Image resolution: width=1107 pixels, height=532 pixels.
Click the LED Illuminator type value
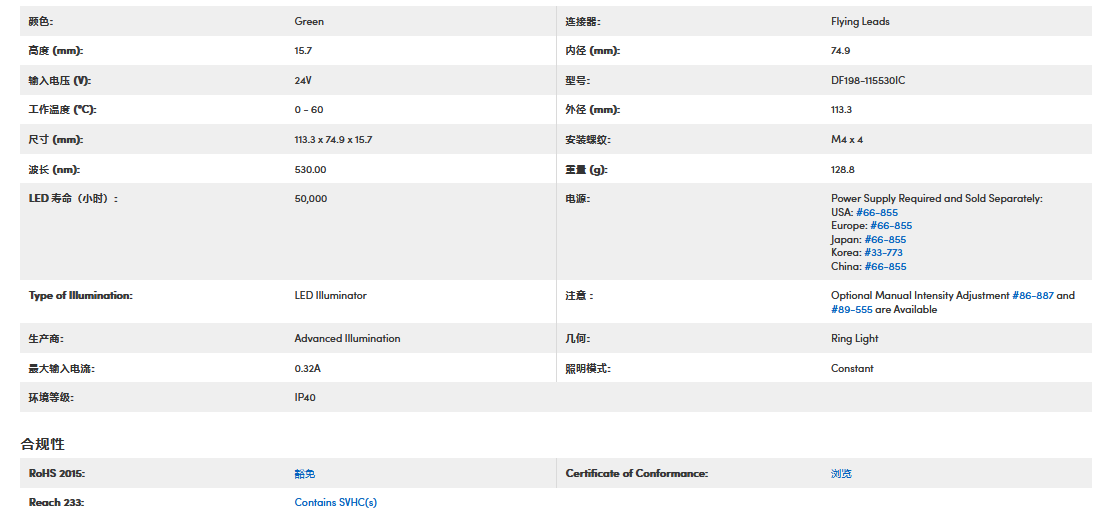(x=330, y=296)
